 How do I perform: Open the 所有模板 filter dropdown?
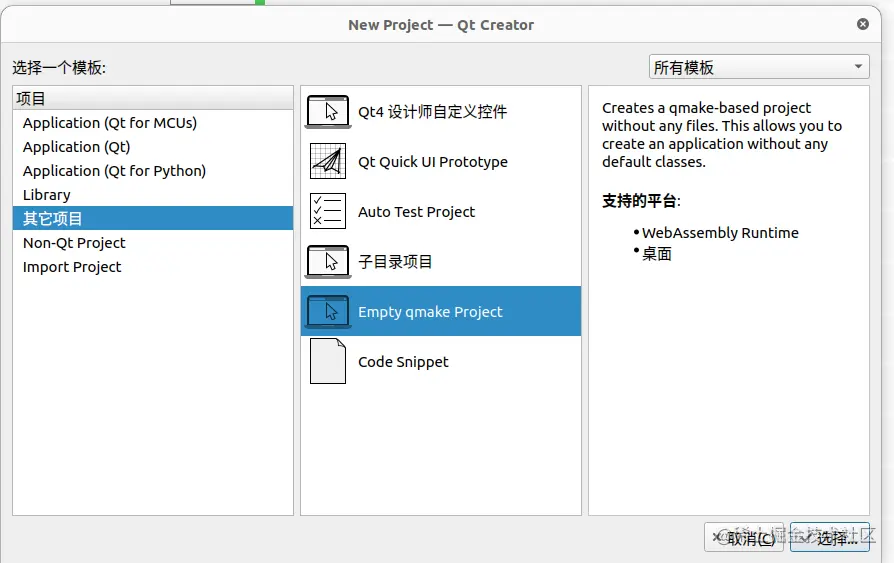click(x=759, y=68)
